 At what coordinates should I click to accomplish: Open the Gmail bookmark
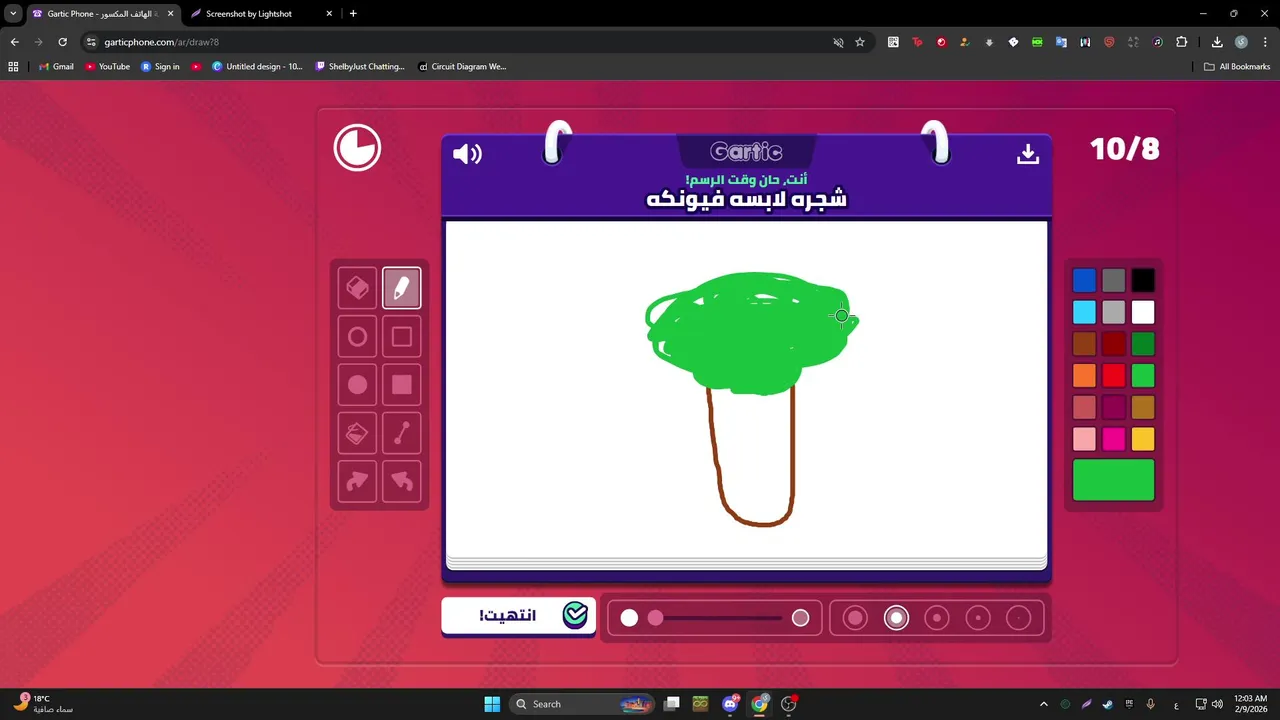point(56,67)
